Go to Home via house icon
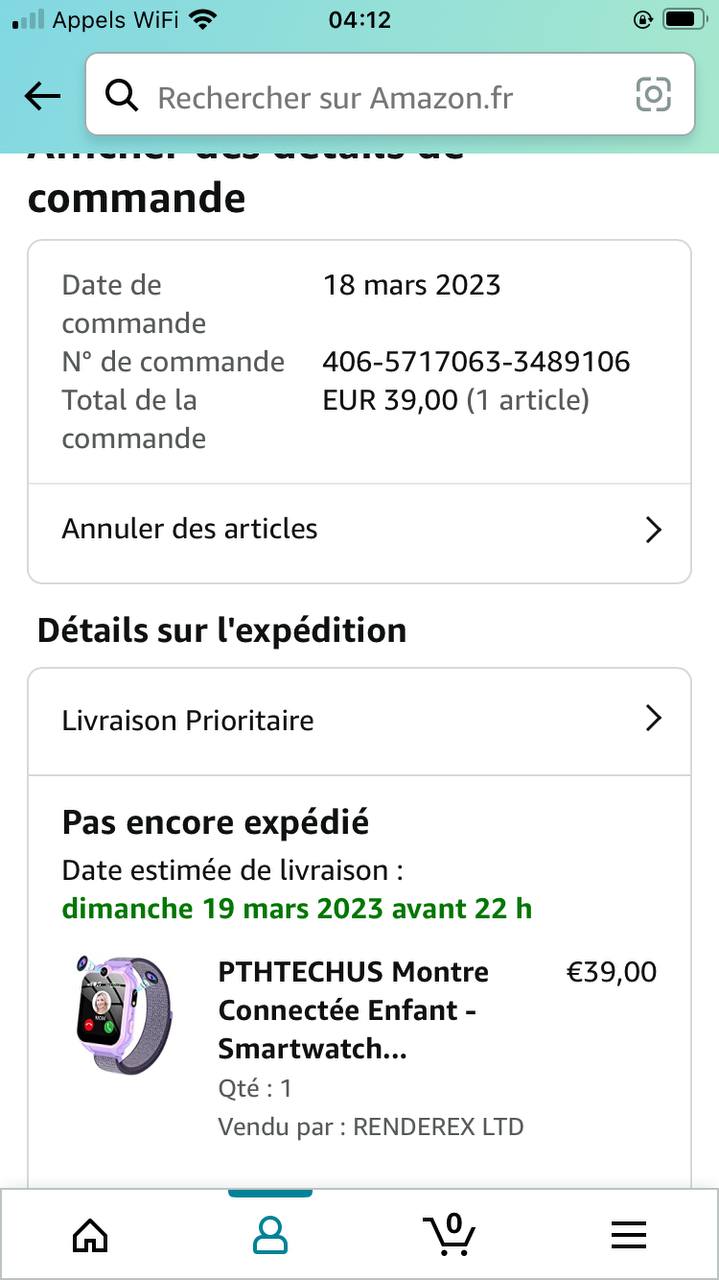Image resolution: width=719 pixels, height=1280 pixels. [x=90, y=1236]
